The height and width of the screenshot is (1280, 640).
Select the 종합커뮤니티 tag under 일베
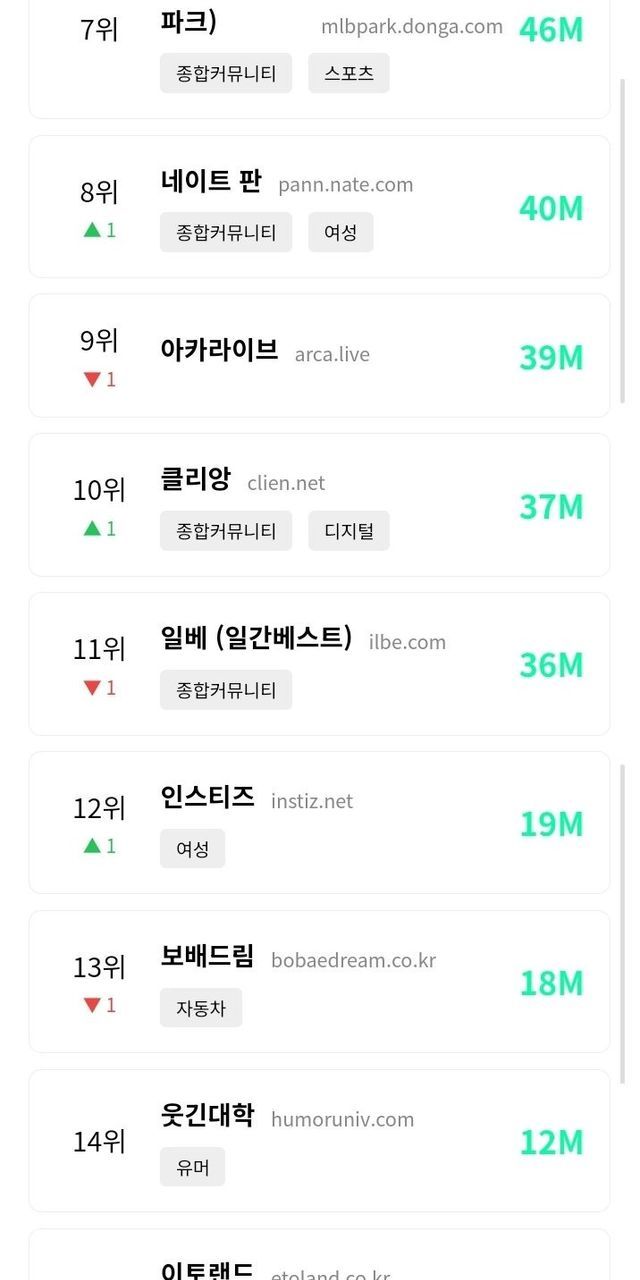point(226,690)
